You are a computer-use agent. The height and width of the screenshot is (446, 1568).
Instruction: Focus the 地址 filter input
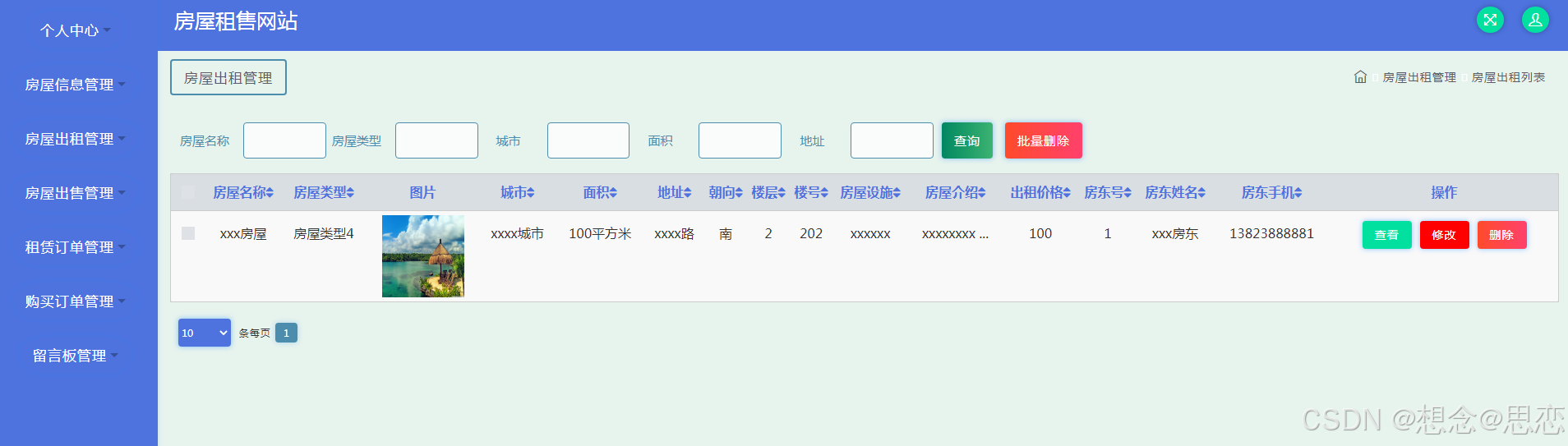tap(892, 140)
